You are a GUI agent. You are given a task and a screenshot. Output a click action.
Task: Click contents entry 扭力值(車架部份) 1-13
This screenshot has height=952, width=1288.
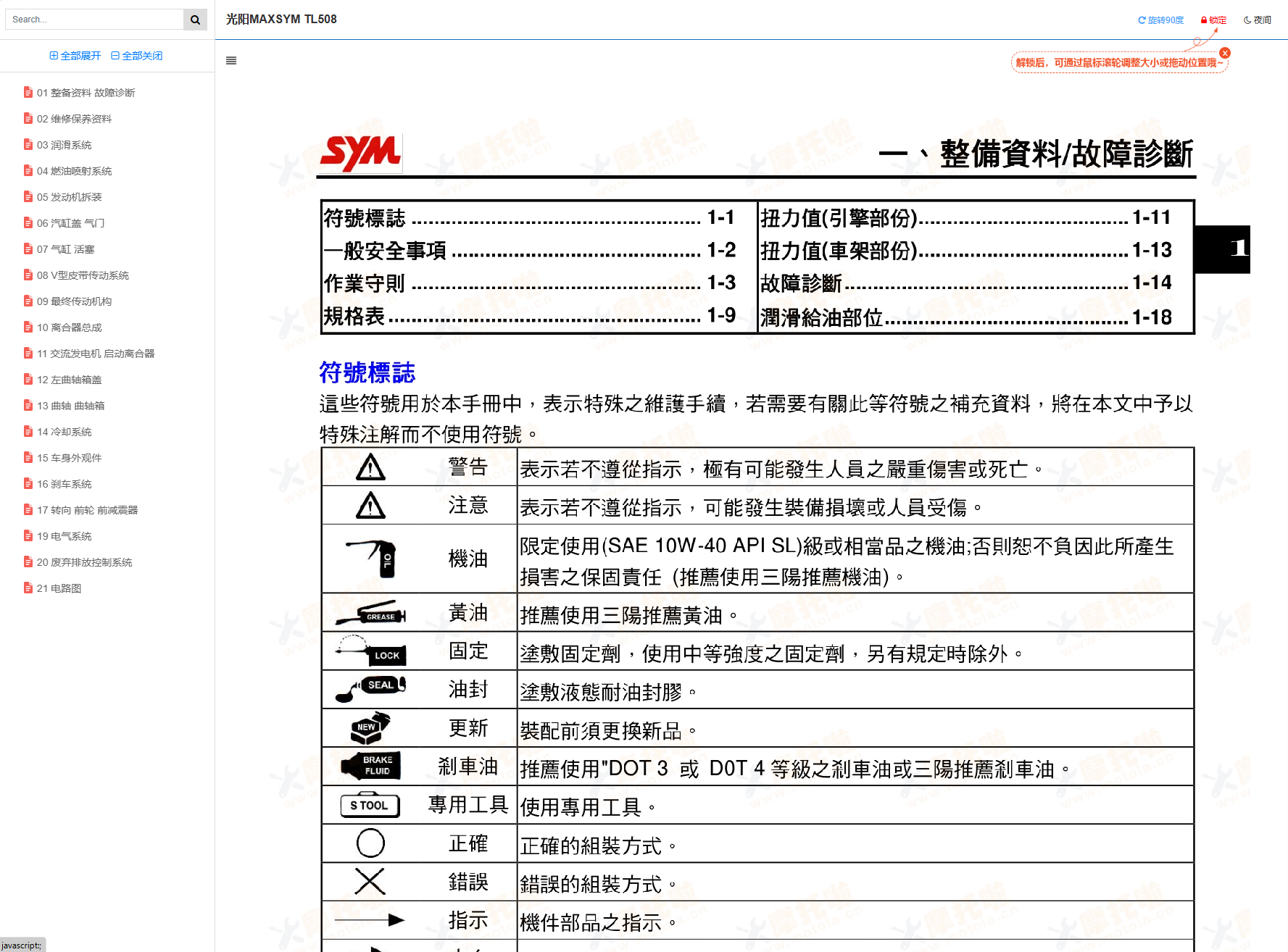pyautogui.click(x=966, y=251)
